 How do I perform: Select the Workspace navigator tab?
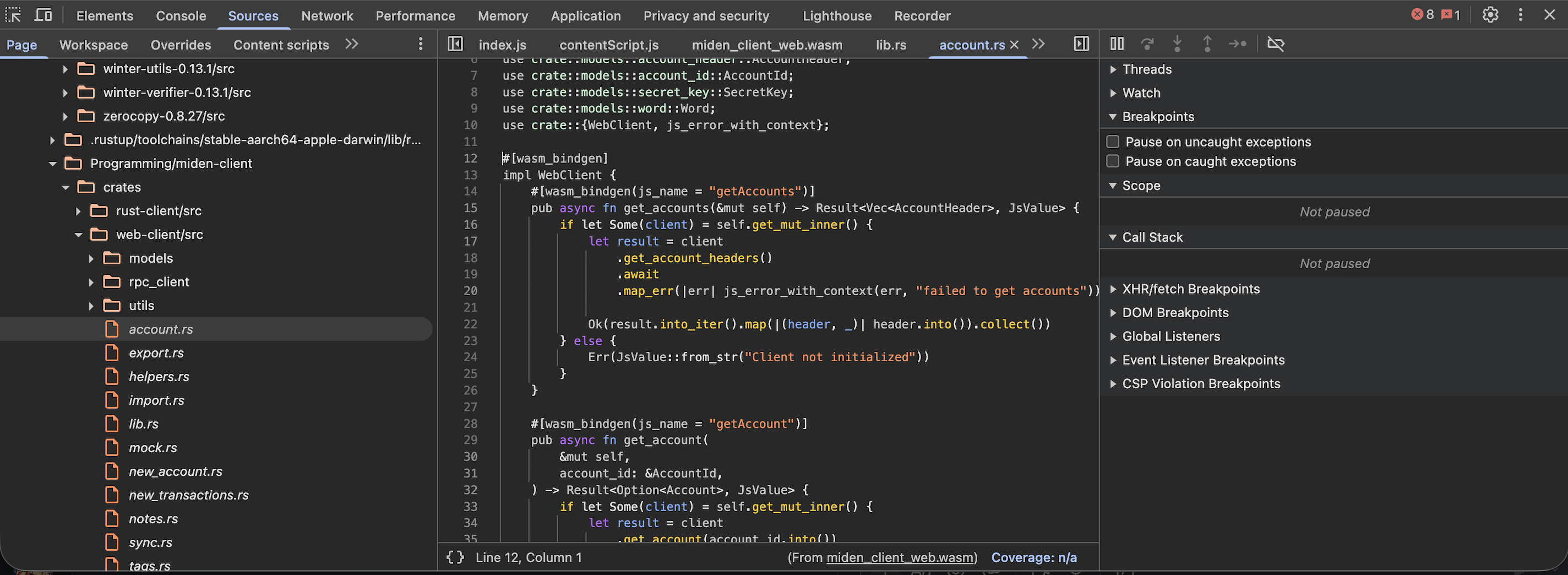(x=94, y=45)
